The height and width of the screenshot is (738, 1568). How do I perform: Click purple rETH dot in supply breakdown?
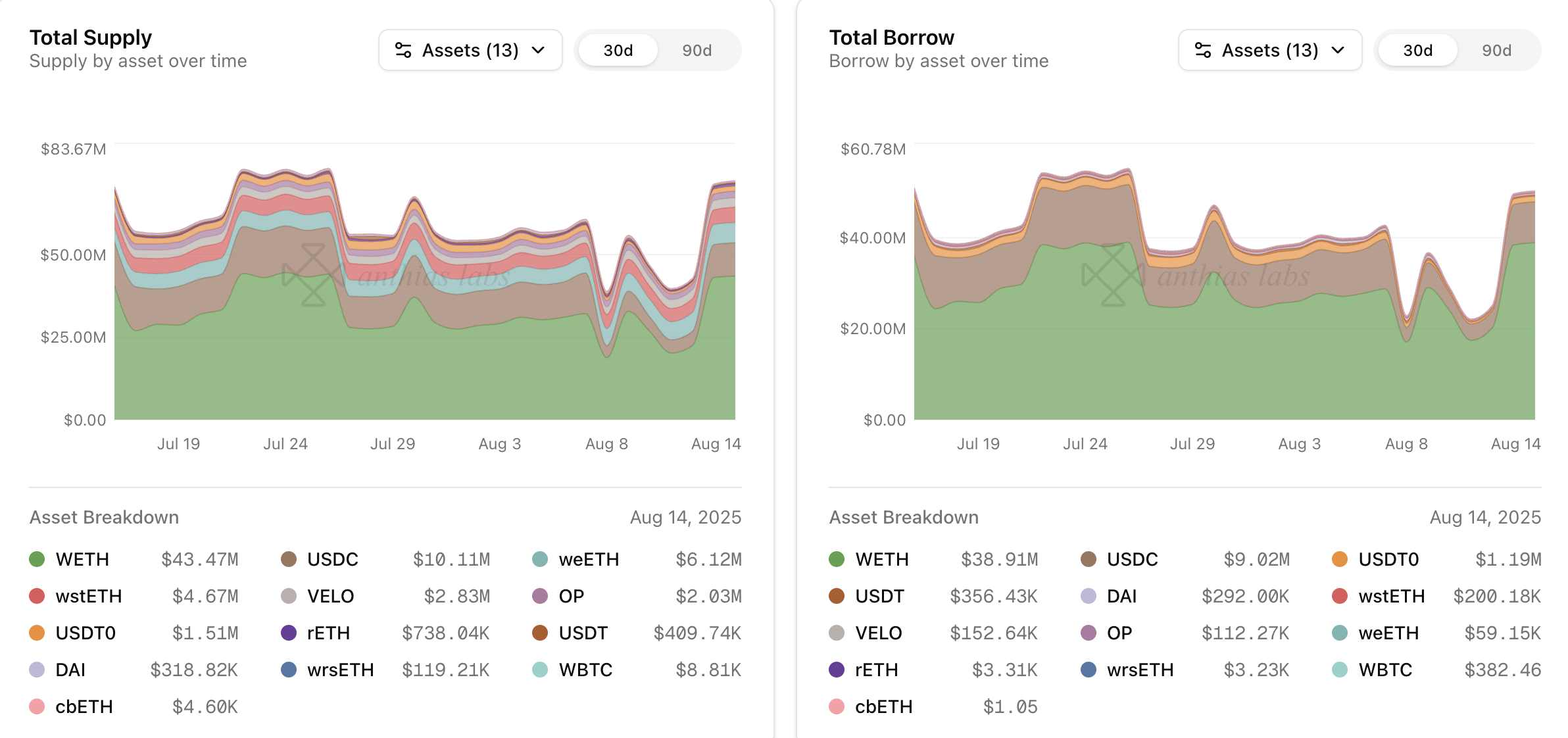(x=289, y=633)
